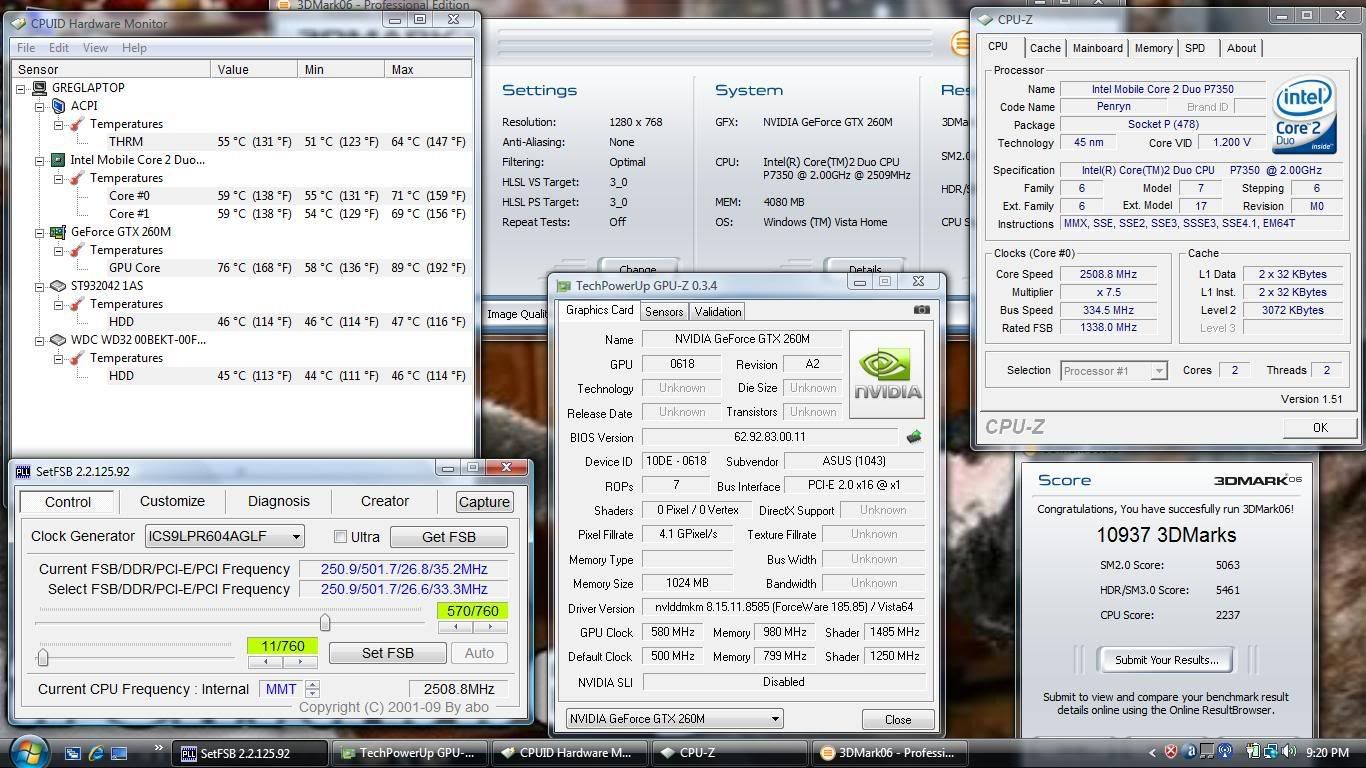Click the red security shield tray icon
The width and height of the screenshot is (1366, 768).
coord(1171,752)
